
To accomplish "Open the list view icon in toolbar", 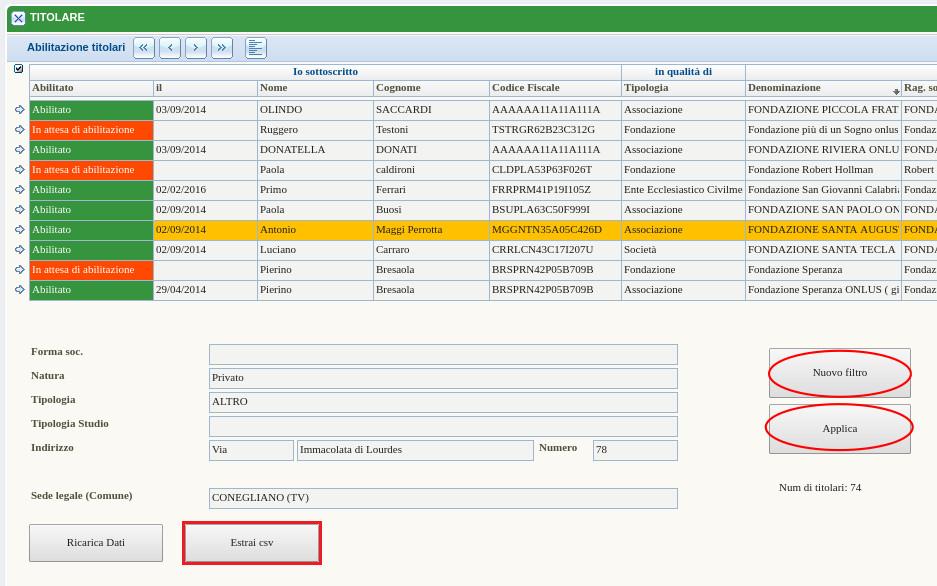I will 256,47.
